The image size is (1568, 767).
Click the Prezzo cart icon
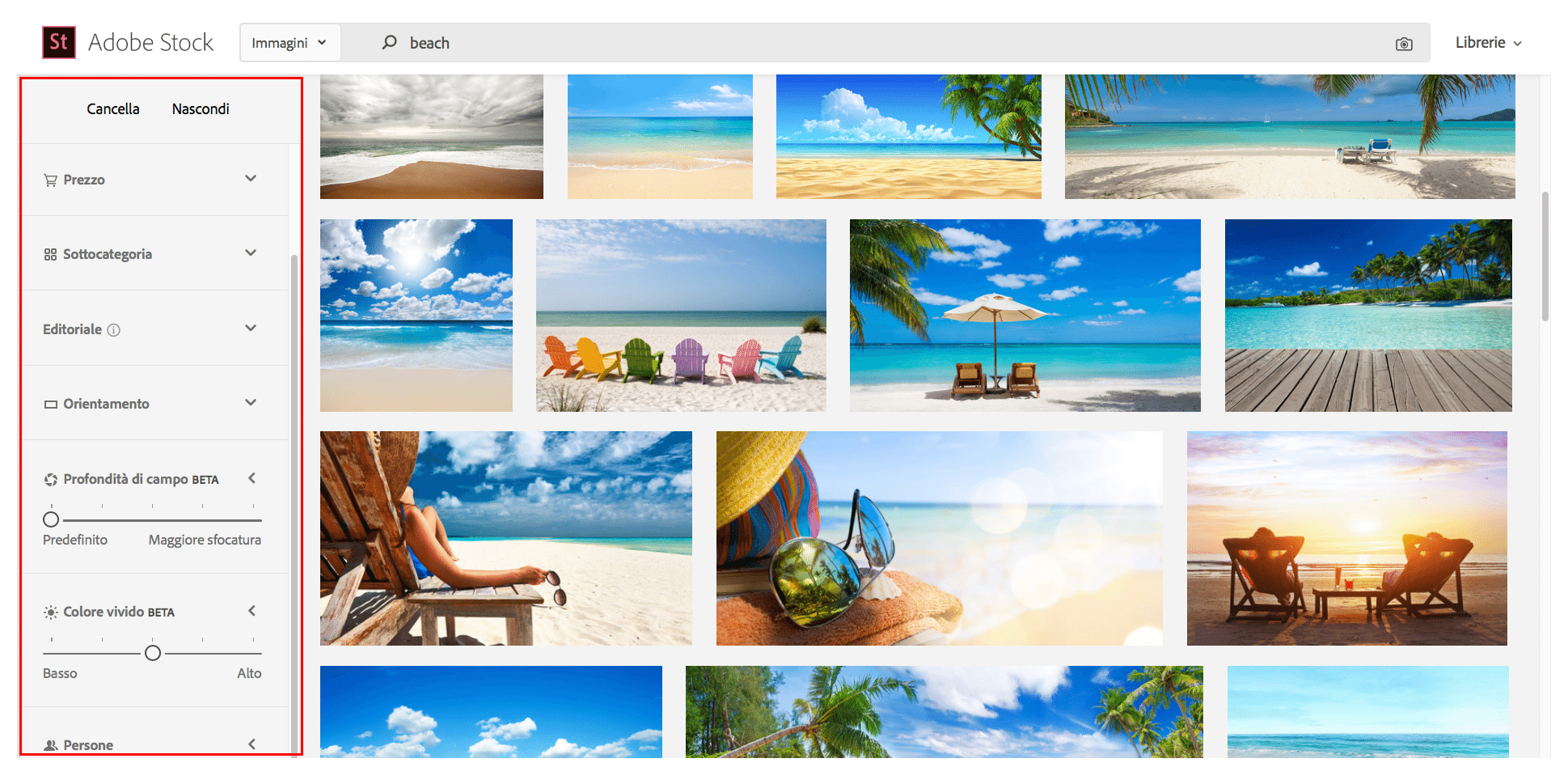coord(50,180)
